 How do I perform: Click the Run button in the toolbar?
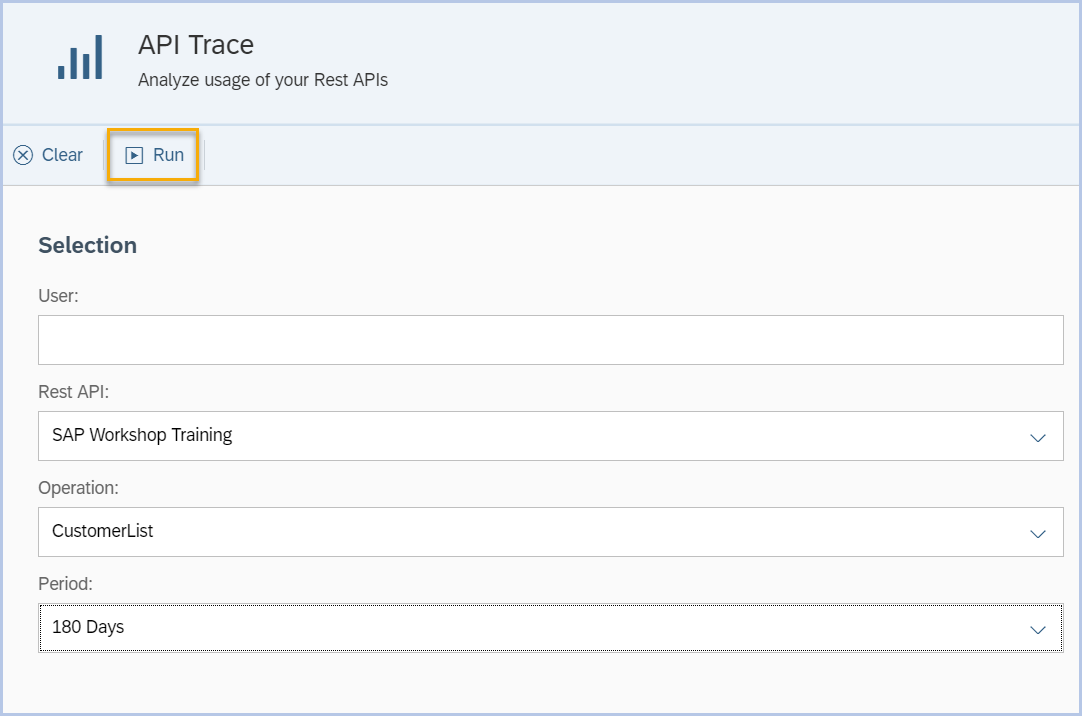[x=152, y=155]
